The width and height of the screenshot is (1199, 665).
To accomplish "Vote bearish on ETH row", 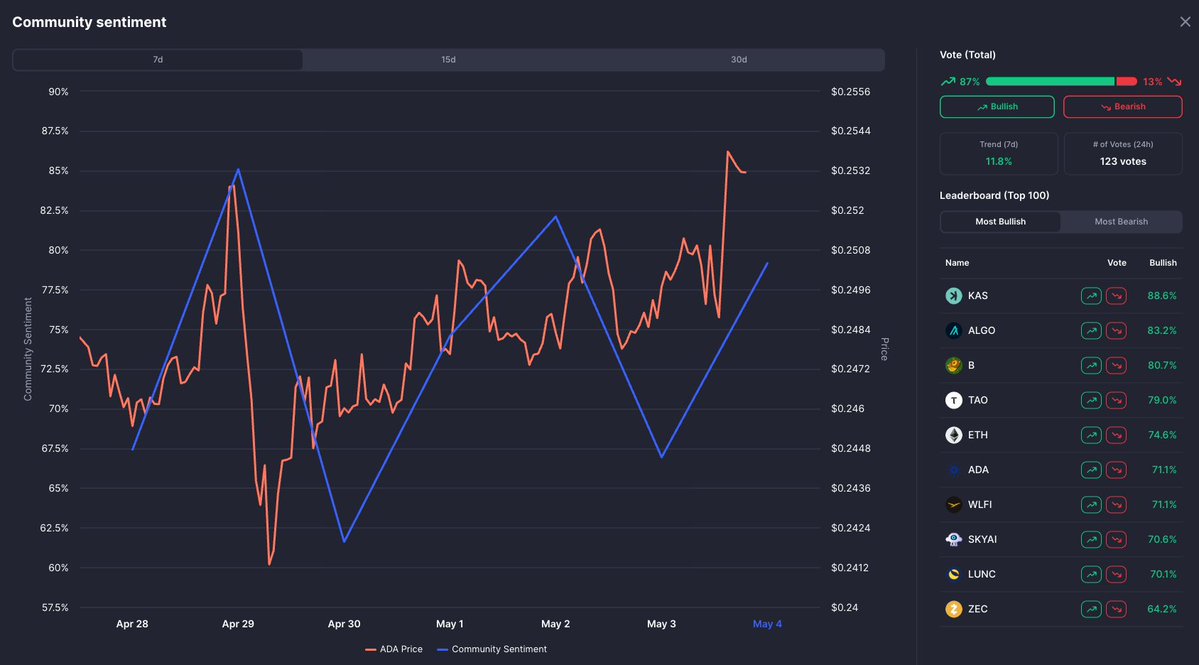I will click(1116, 435).
